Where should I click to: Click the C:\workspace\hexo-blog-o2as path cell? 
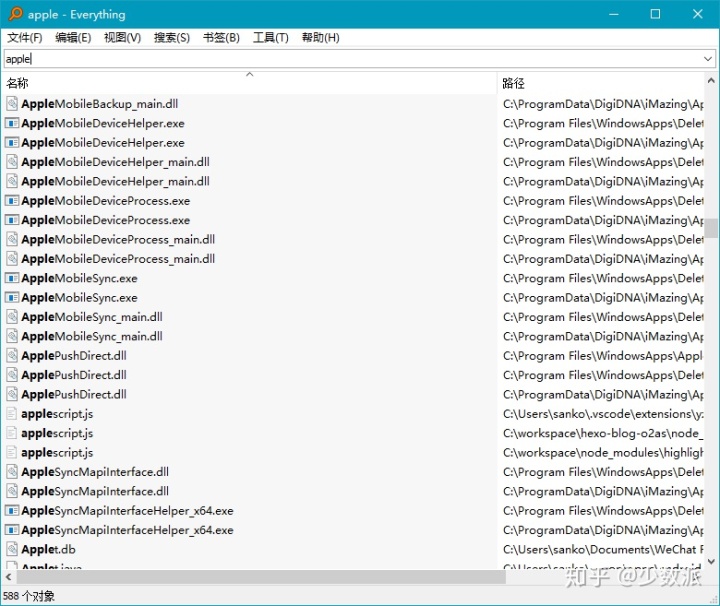(x=603, y=433)
